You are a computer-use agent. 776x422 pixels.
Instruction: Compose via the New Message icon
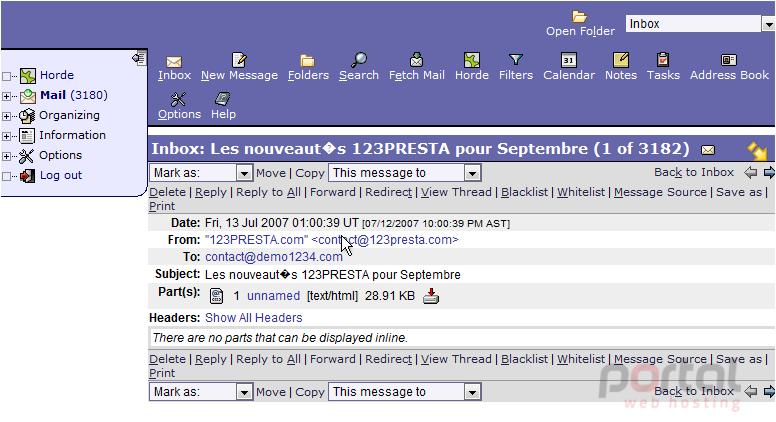pyautogui.click(x=239, y=60)
